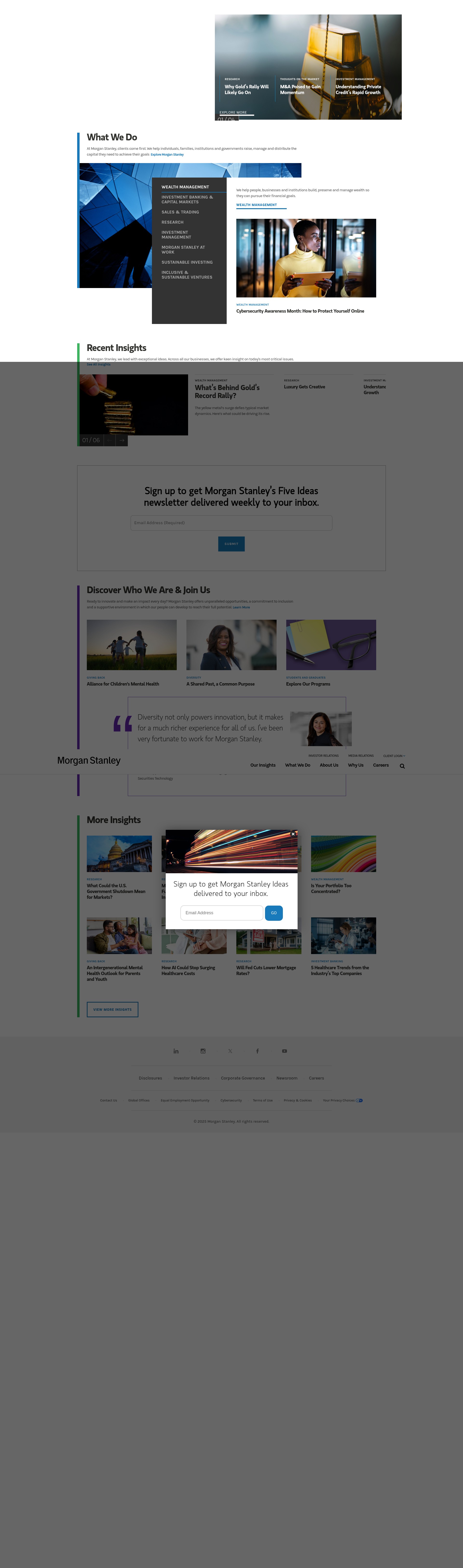Open the Facebook icon in footer
Viewport: 463px width, 1568px height.
point(257,1051)
